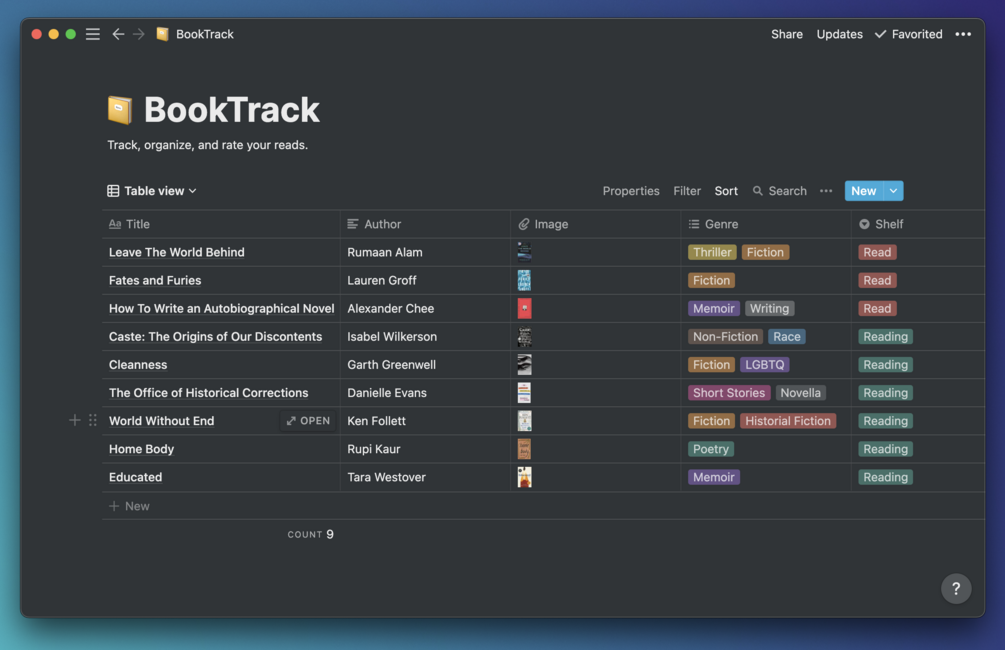Open Leave The World Behind cover thumbnail
The image size is (1005, 650).
524,252
